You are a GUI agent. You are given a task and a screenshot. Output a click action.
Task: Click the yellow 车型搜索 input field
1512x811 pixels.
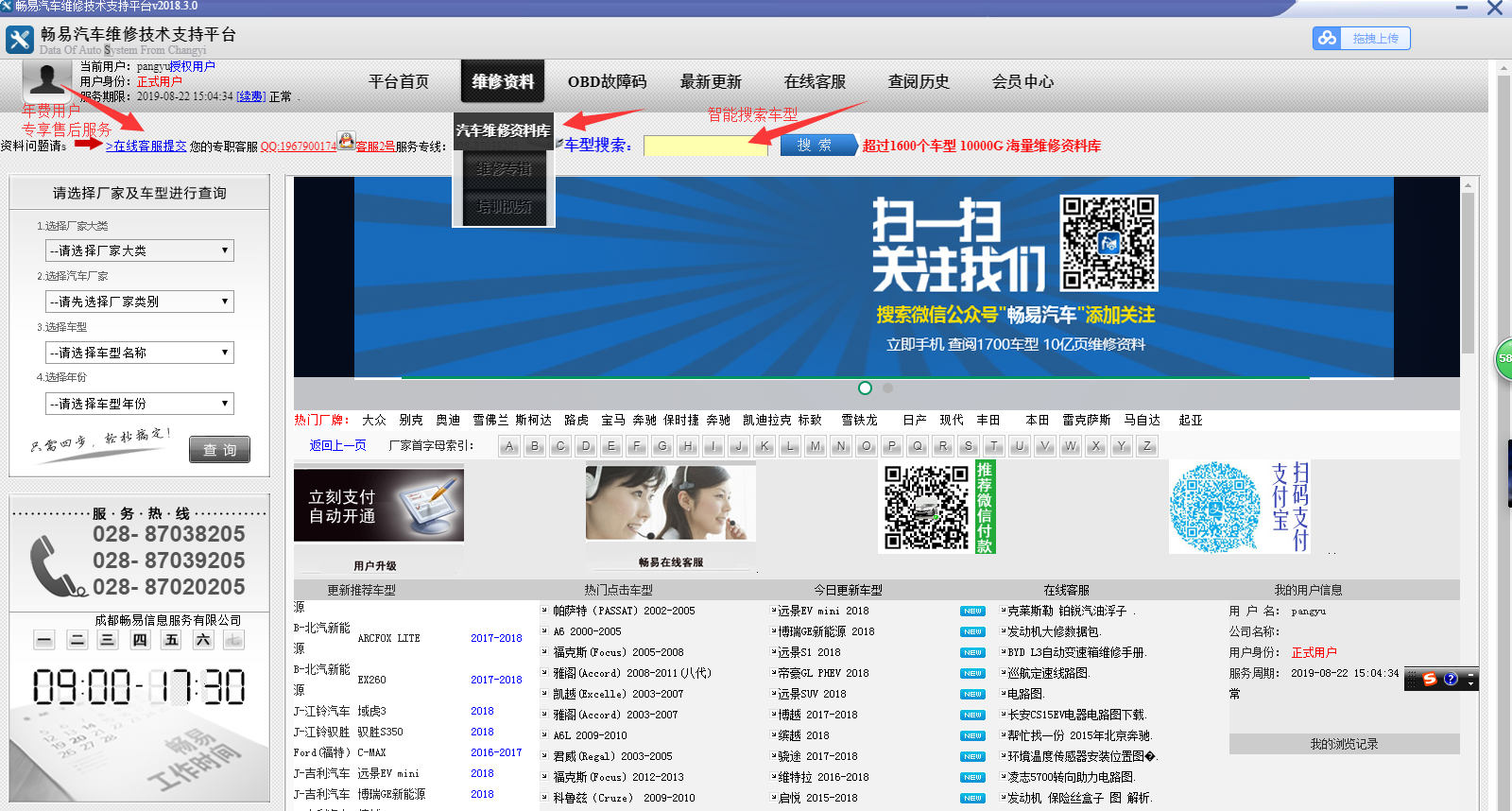point(705,146)
